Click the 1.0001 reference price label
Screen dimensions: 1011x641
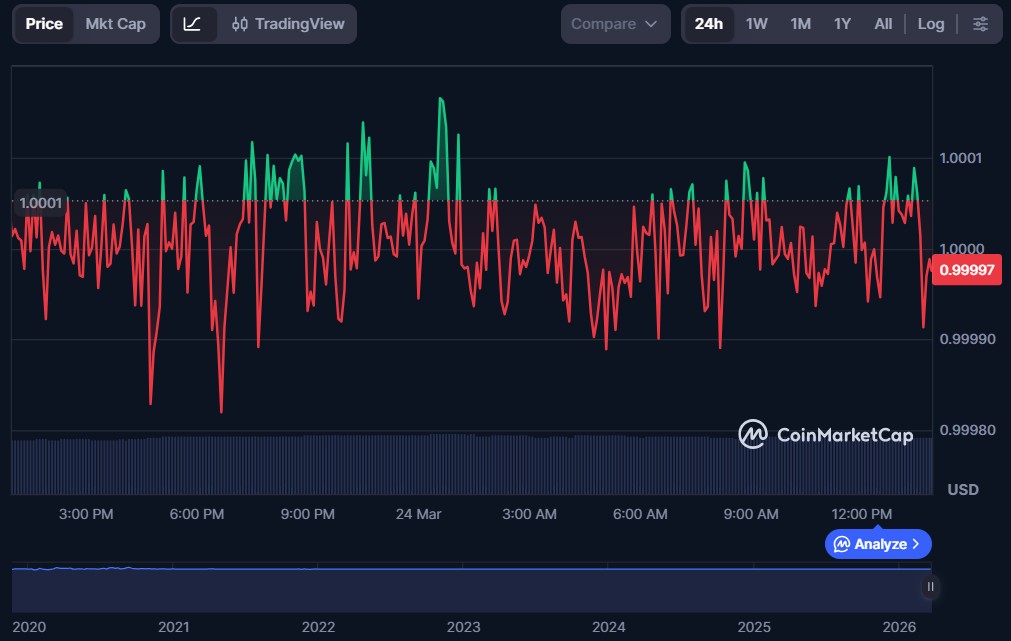pos(41,202)
